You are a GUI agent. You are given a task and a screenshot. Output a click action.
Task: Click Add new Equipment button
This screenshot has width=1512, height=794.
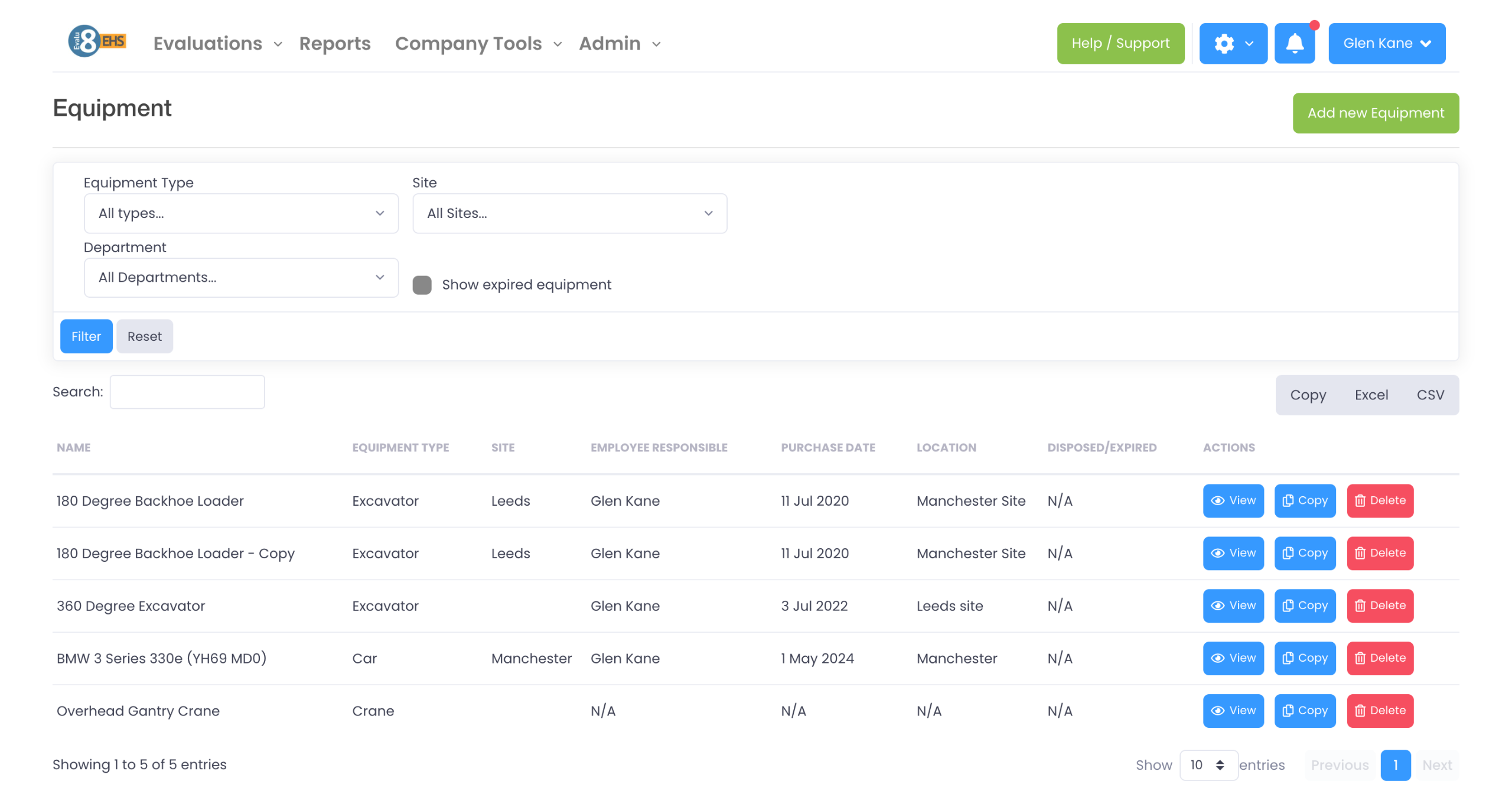(1375, 113)
